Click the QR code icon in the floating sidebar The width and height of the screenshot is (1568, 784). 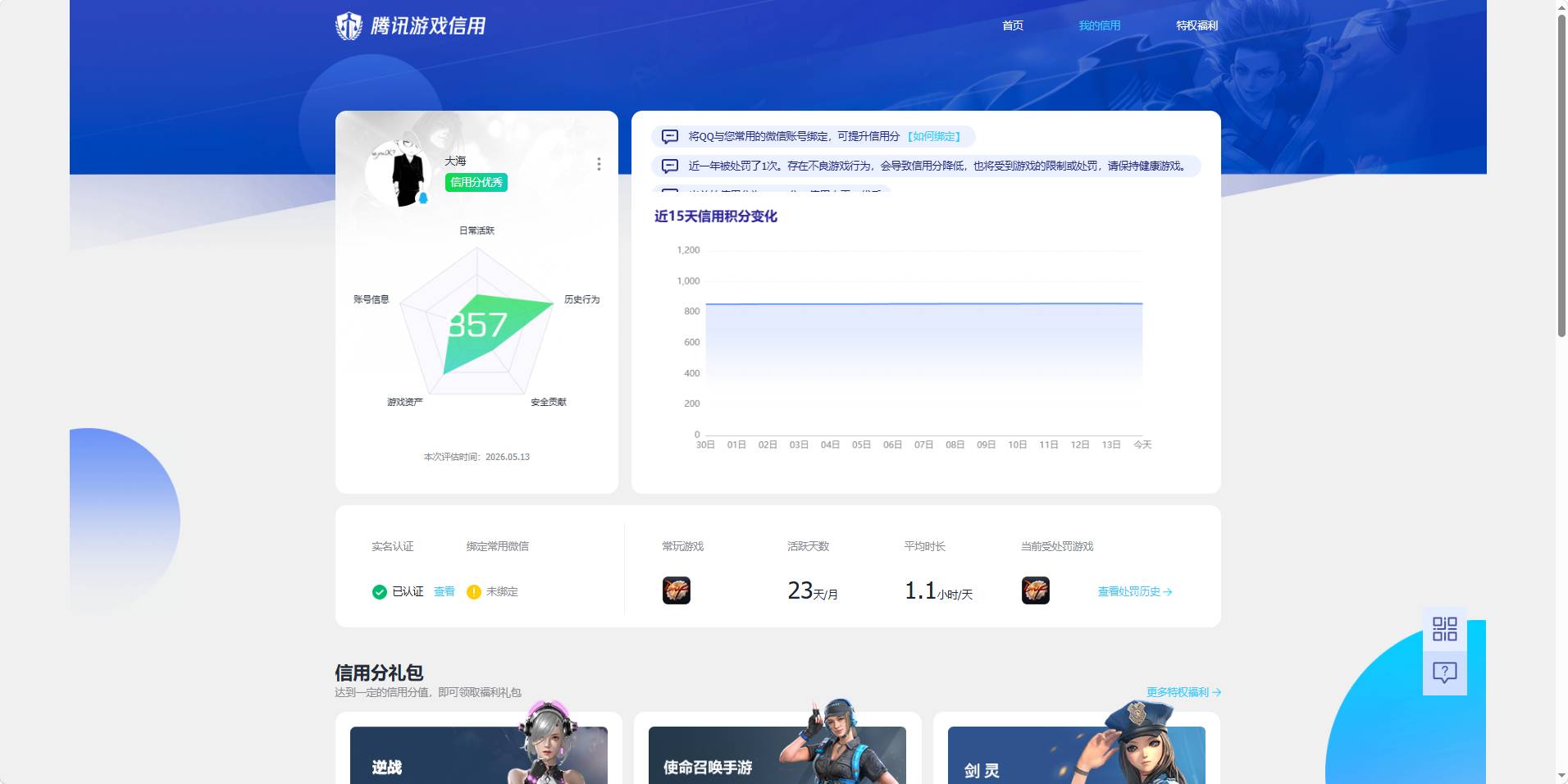coord(1445,629)
